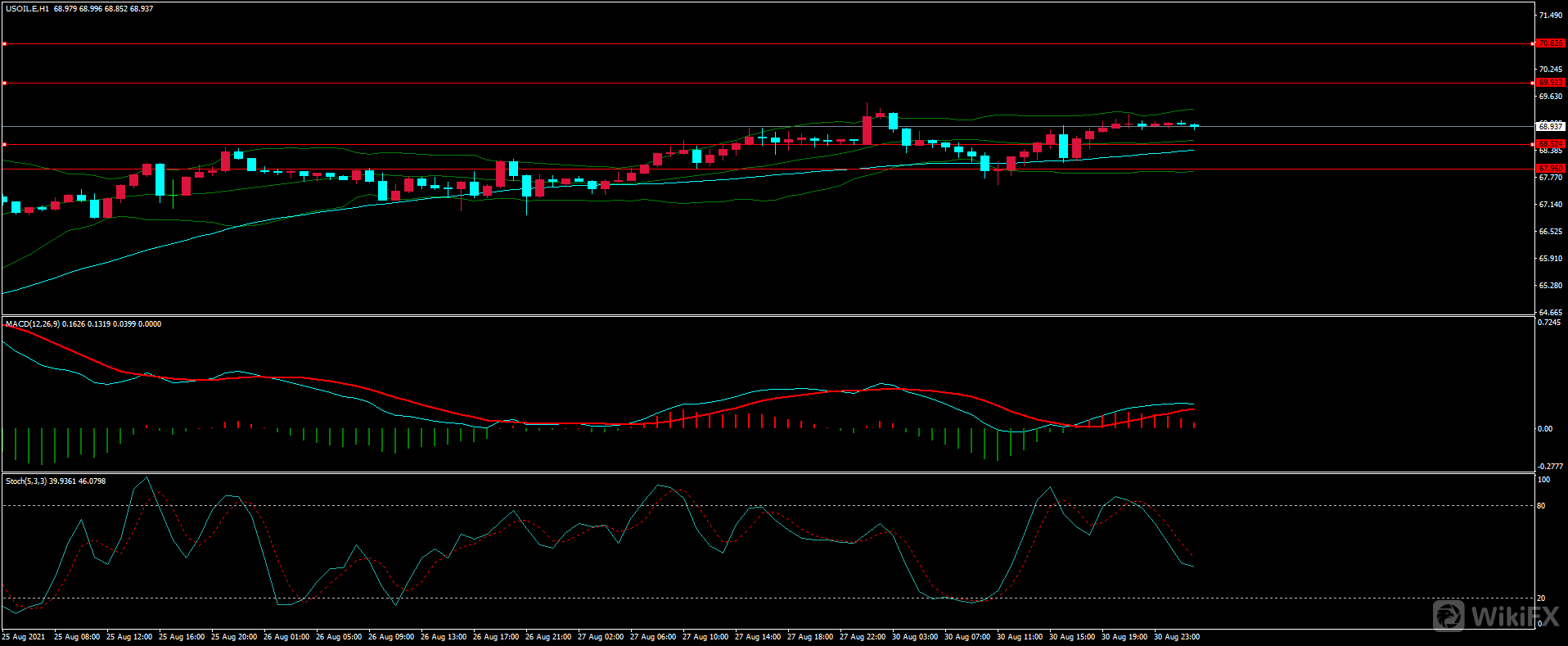Click the 27 Aug 22:00 time label
The height and width of the screenshot is (646, 1568).
click(x=862, y=637)
